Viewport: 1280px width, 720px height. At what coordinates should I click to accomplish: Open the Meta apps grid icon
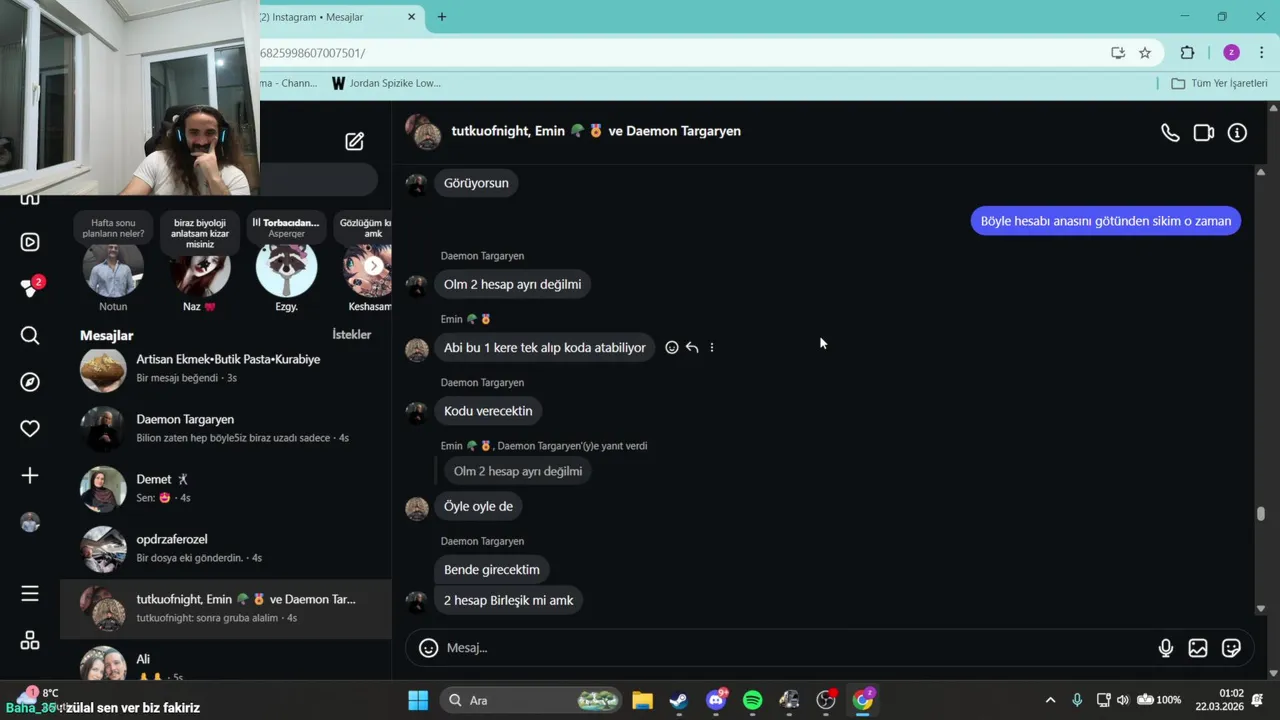point(30,640)
